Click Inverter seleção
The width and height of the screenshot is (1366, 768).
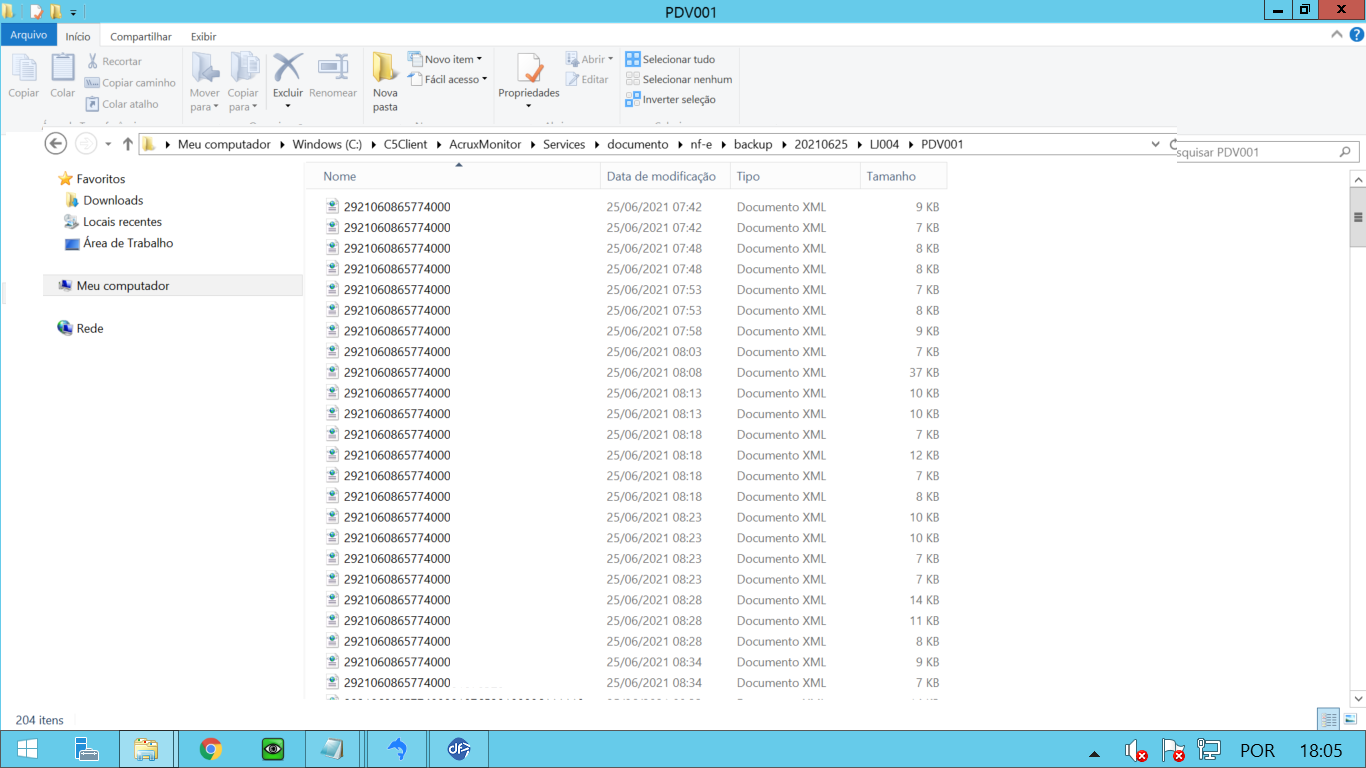pos(670,99)
